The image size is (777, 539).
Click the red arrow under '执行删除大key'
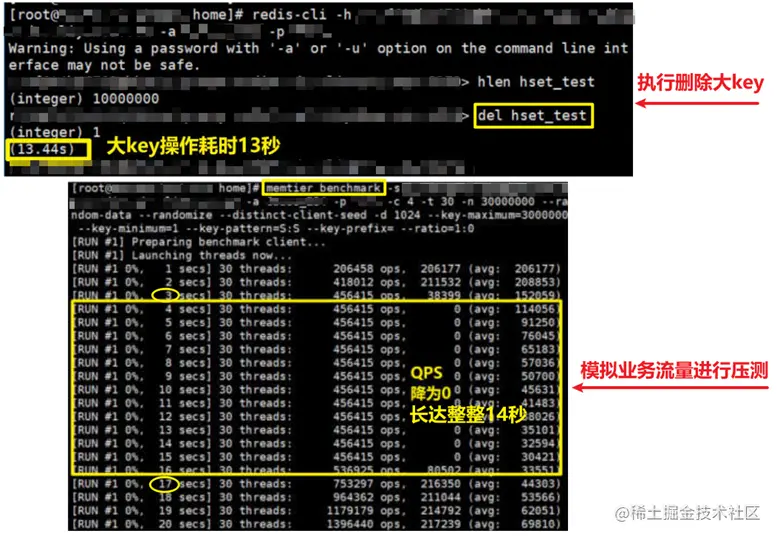tap(696, 104)
